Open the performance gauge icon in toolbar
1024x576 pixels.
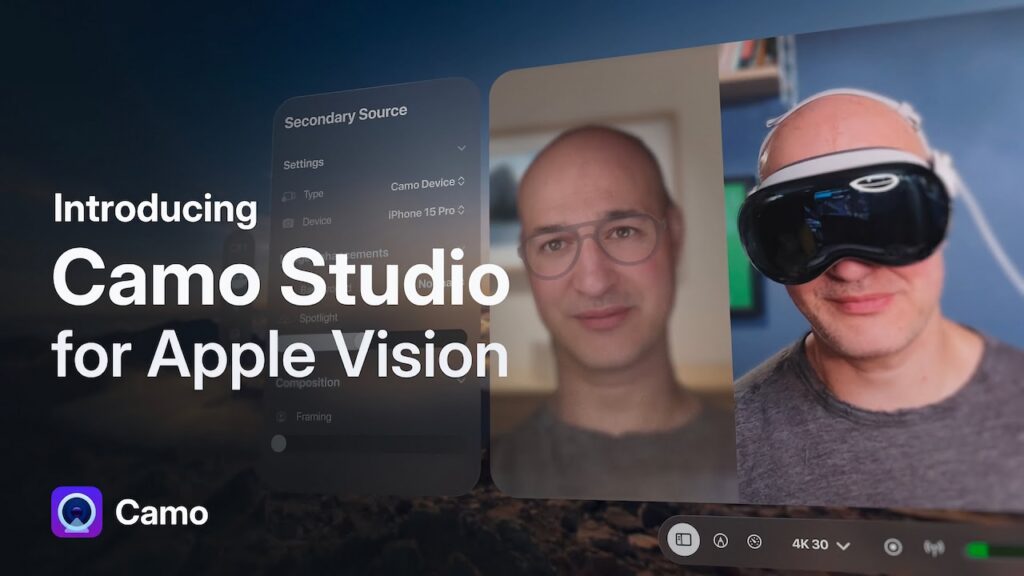click(754, 543)
